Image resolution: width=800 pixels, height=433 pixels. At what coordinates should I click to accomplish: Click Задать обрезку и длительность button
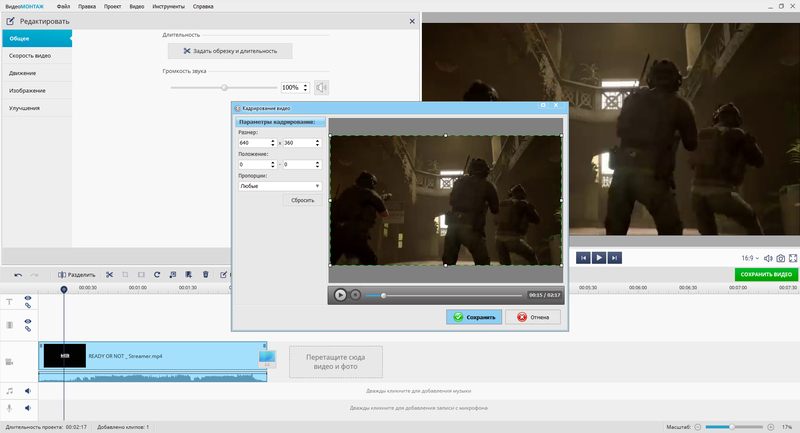230,51
